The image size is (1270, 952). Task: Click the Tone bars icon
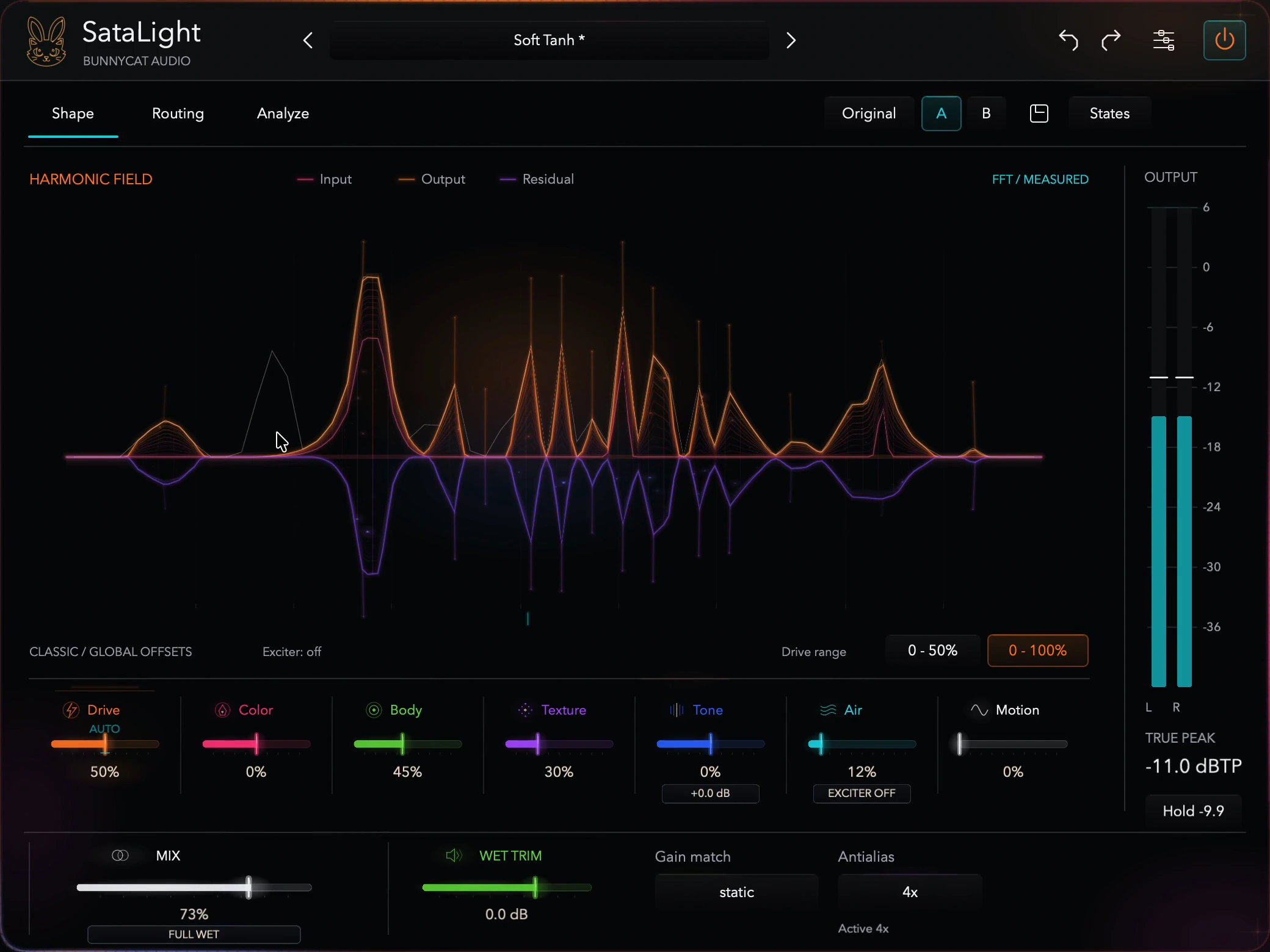(x=677, y=710)
